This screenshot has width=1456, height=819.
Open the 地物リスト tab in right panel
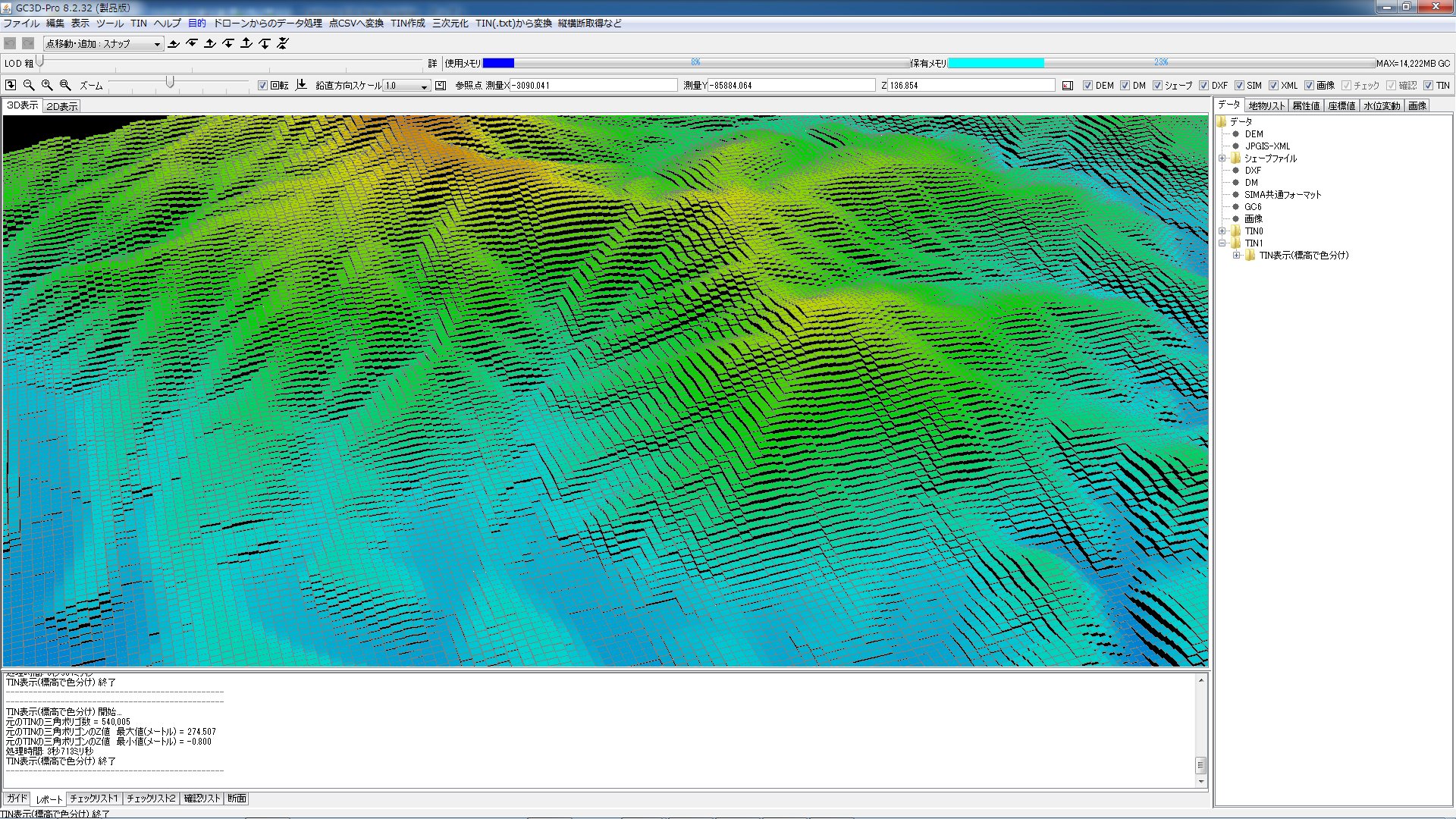point(1266,106)
